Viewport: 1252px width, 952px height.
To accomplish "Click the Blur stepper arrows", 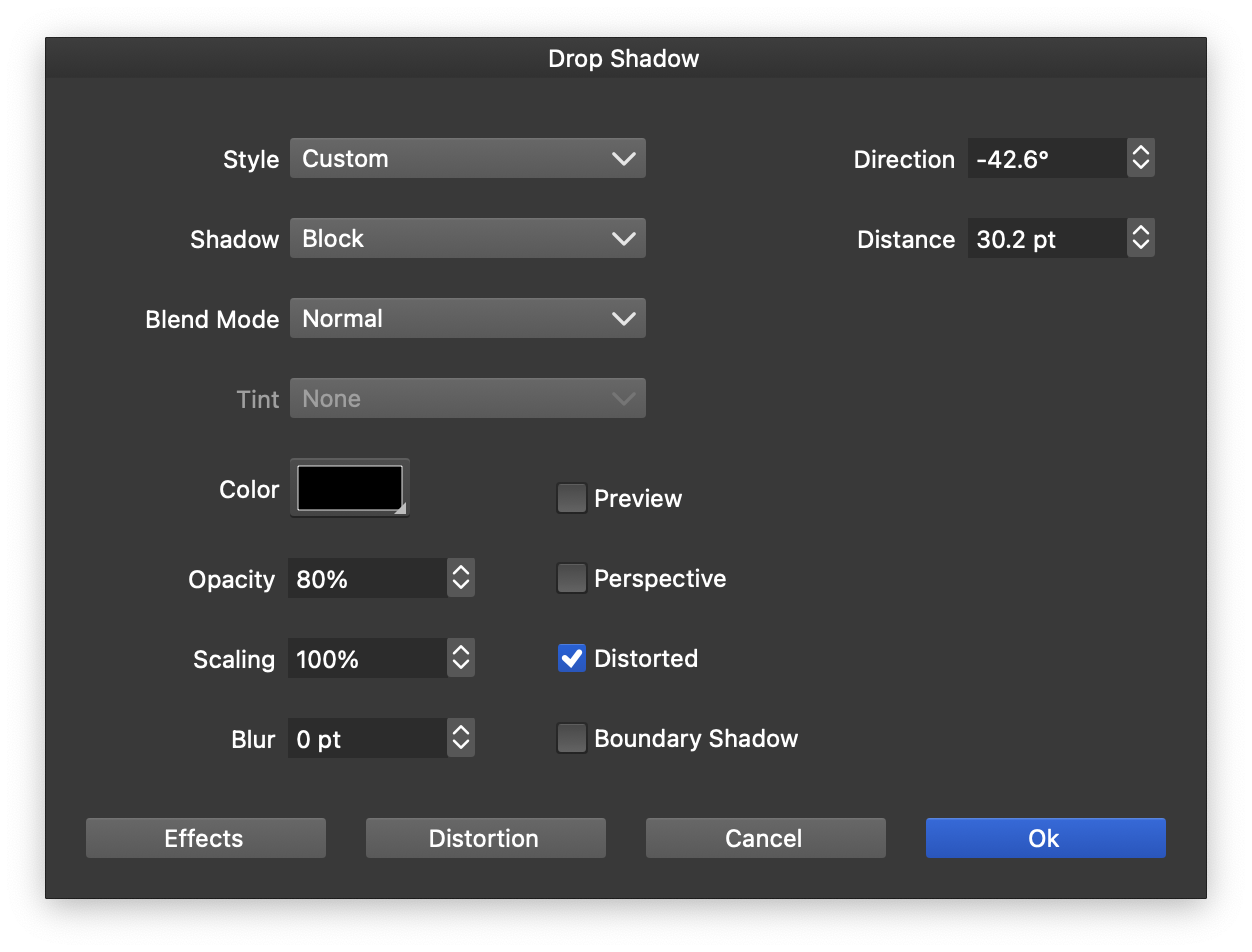I will coord(460,738).
